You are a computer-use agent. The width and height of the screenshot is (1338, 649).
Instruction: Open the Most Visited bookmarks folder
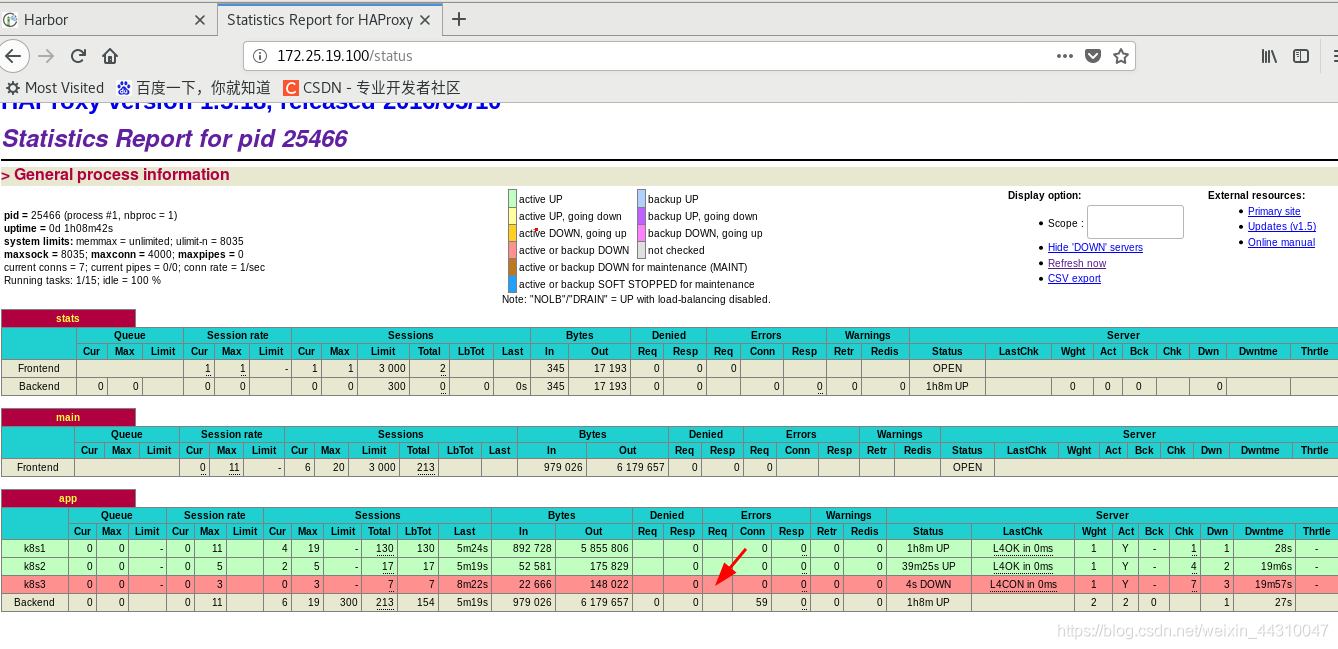pyautogui.click(x=55, y=88)
